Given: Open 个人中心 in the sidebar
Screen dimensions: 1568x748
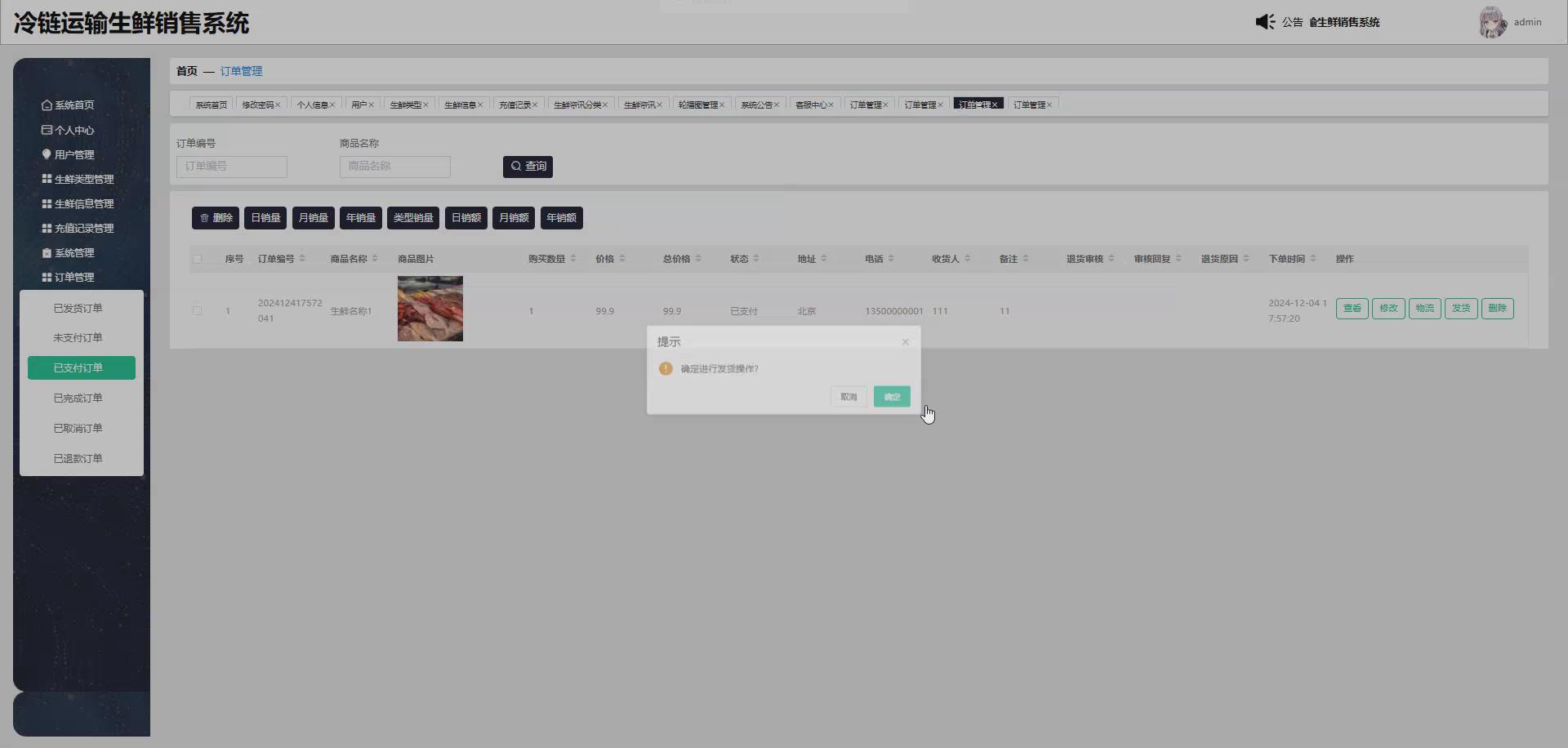Looking at the screenshot, I should pos(69,130).
